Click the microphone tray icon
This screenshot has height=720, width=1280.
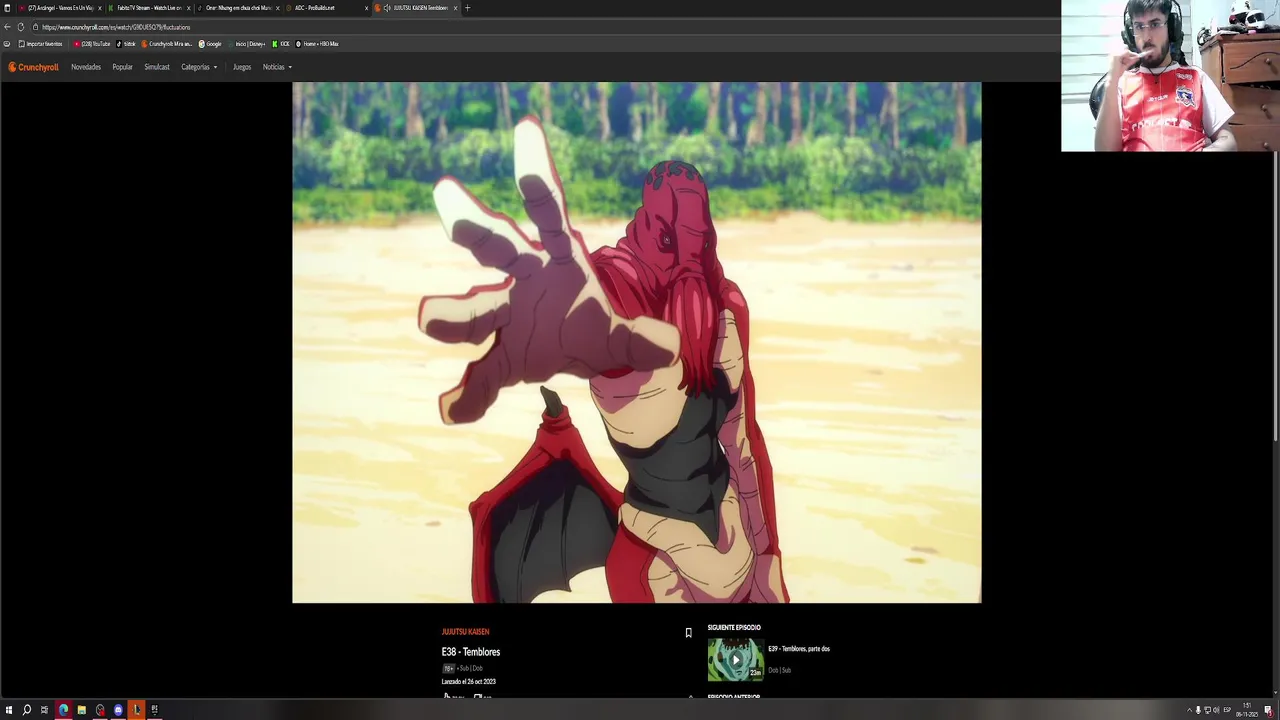1198,710
